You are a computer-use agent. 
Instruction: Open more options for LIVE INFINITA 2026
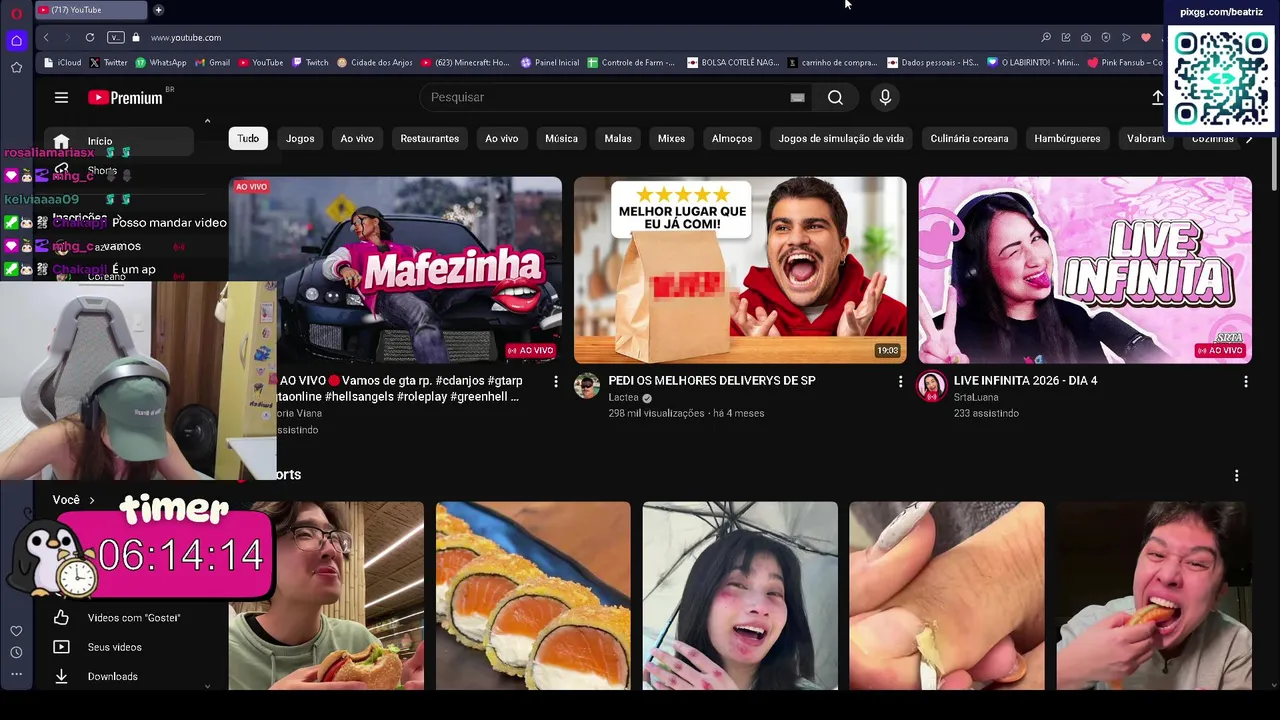(x=1245, y=381)
